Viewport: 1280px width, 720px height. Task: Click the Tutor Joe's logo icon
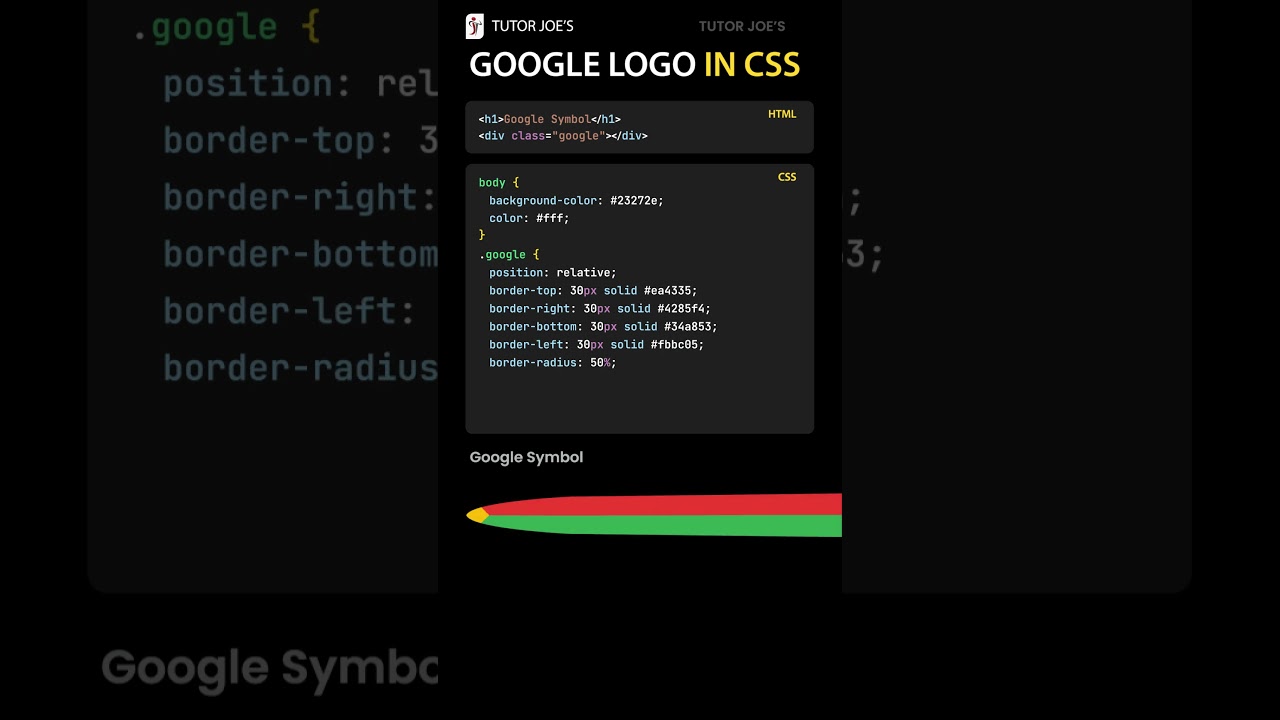[x=475, y=26]
